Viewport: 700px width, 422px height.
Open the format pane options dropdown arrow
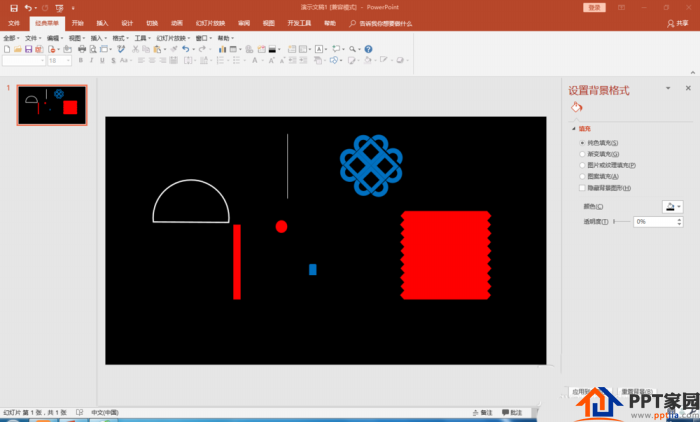(x=668, y=88)
